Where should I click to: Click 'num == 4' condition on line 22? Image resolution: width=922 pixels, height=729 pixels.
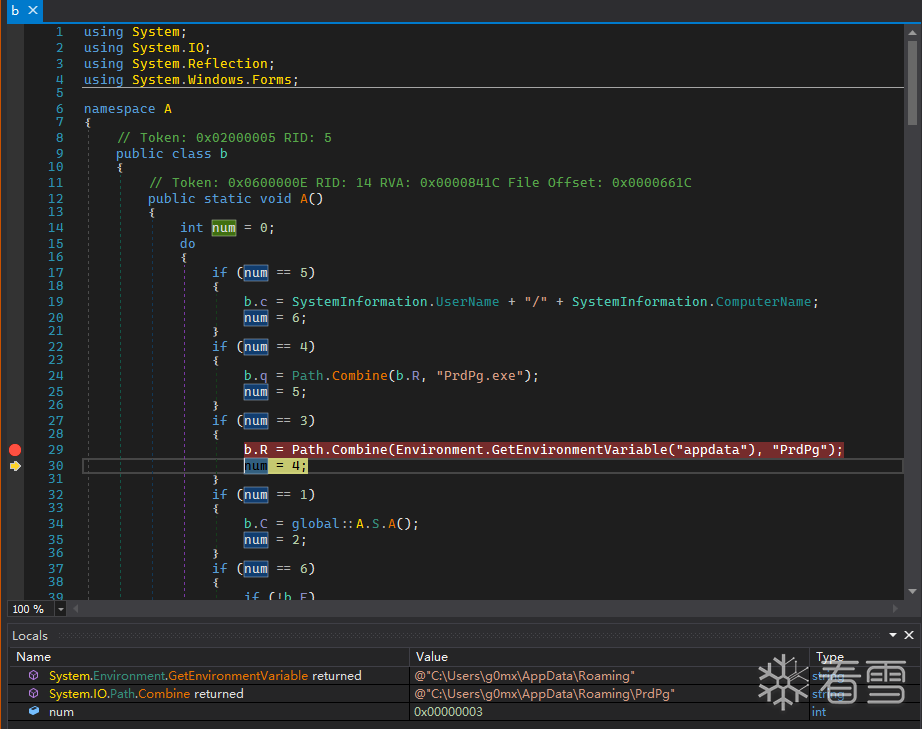(x=276, y=347)
